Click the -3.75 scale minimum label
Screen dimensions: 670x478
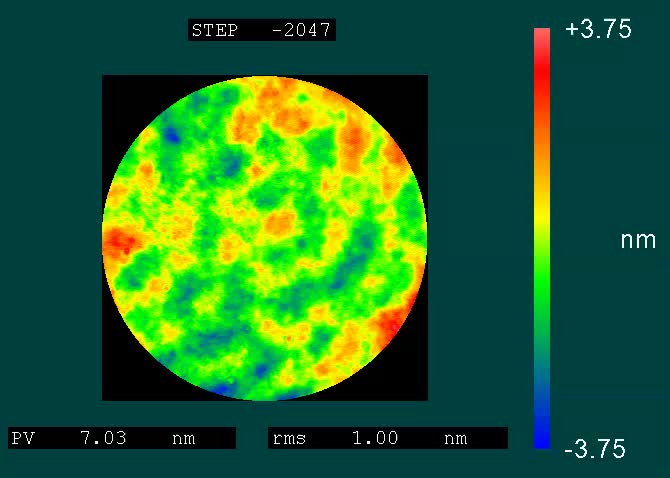point(595,450)
